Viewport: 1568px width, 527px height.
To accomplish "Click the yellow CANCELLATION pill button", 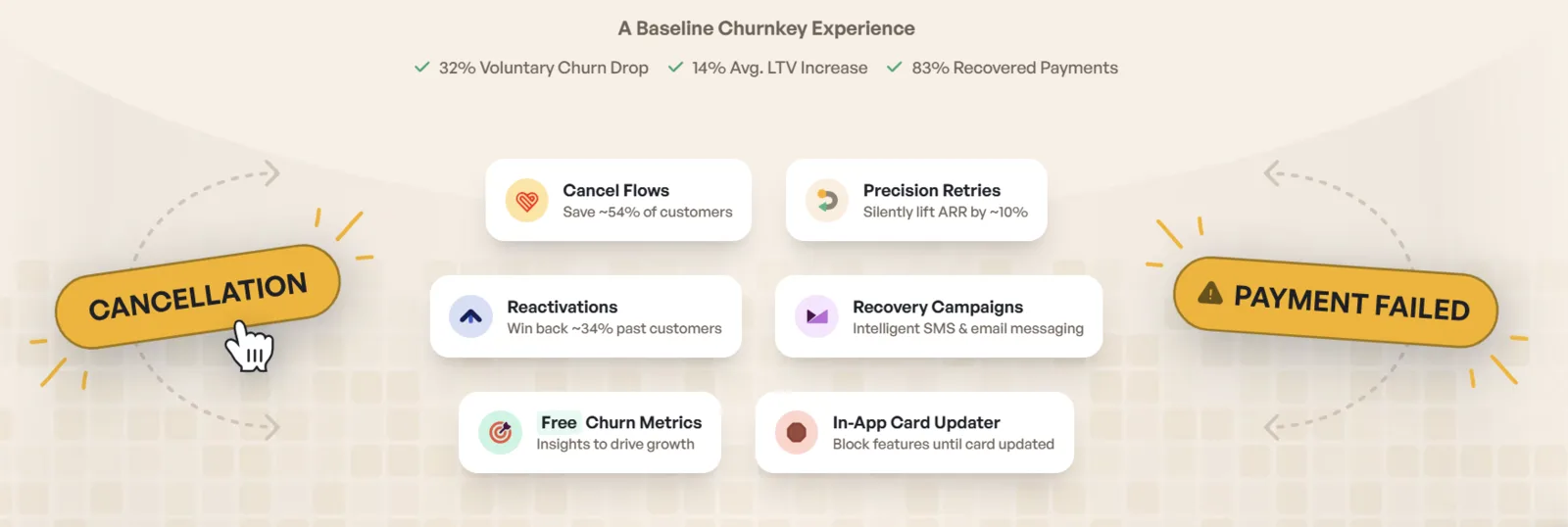I will click(x=198, y=297).
